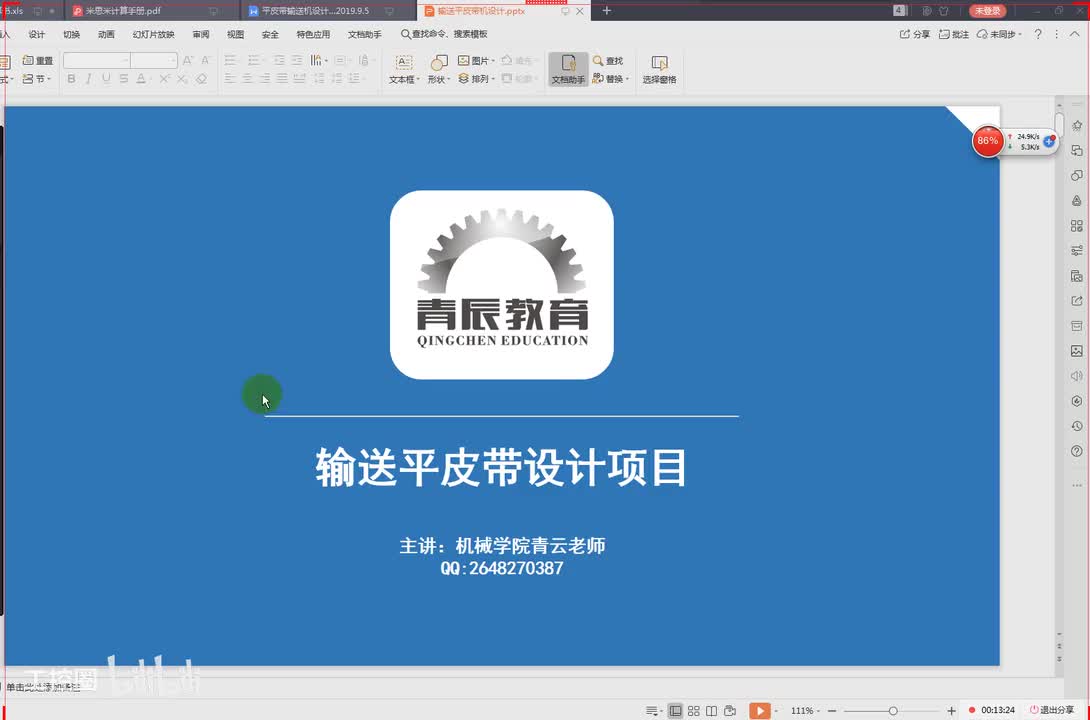Open the 排列 arrange tool
Viewport: 1090px width, 720px height.
point(475,79)
